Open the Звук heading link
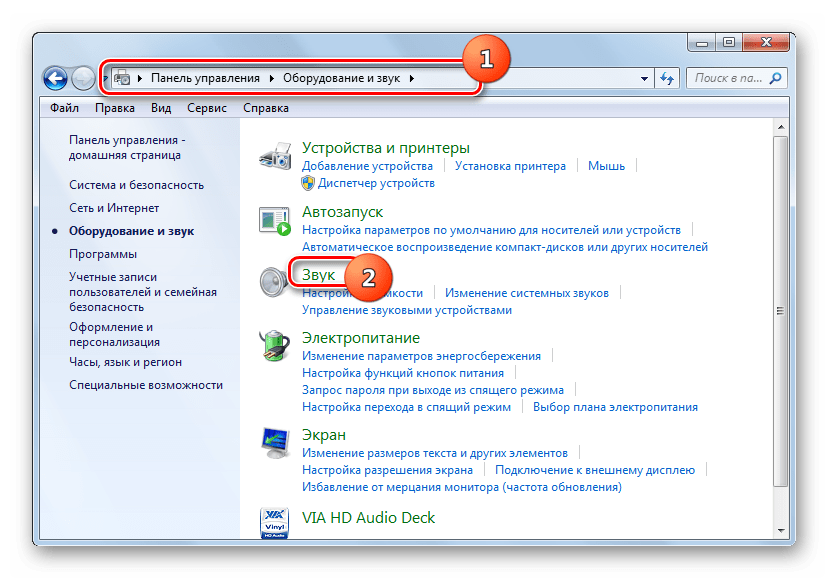 [318, 275]
